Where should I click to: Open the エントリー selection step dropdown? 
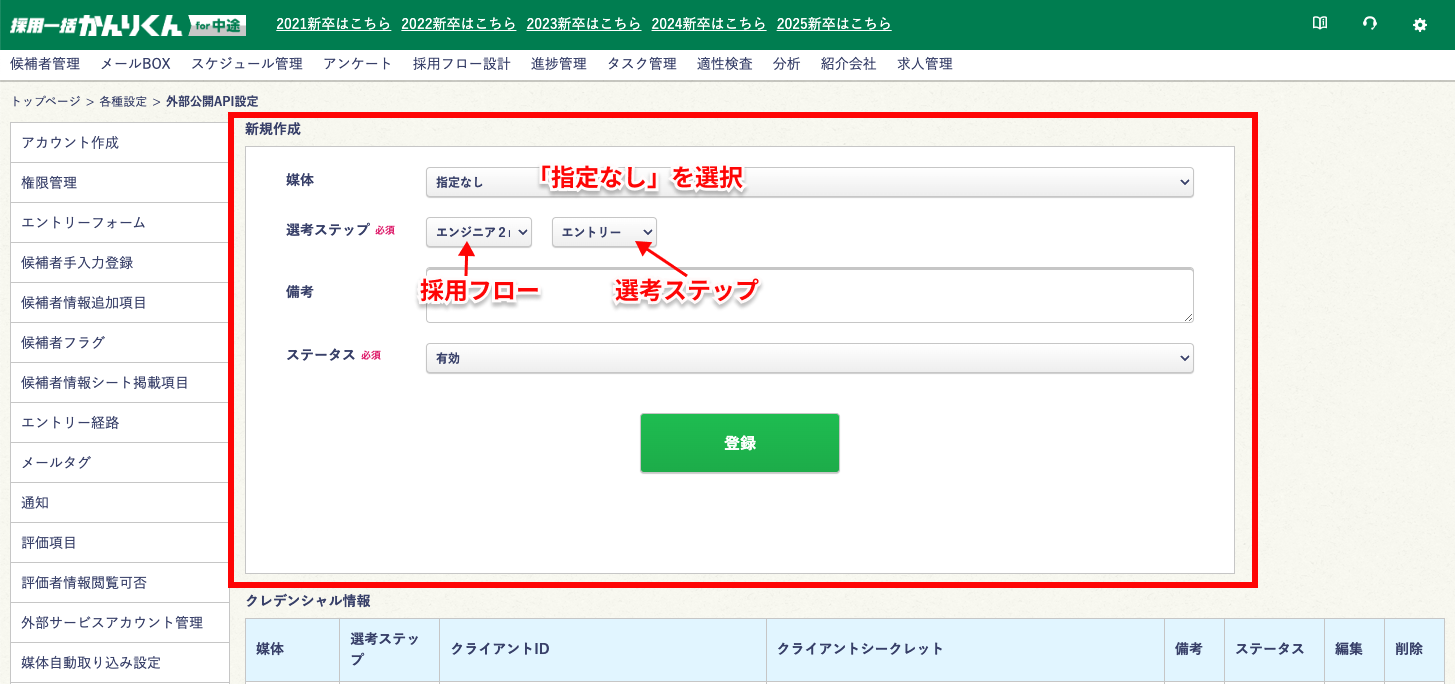click(604, 232)
